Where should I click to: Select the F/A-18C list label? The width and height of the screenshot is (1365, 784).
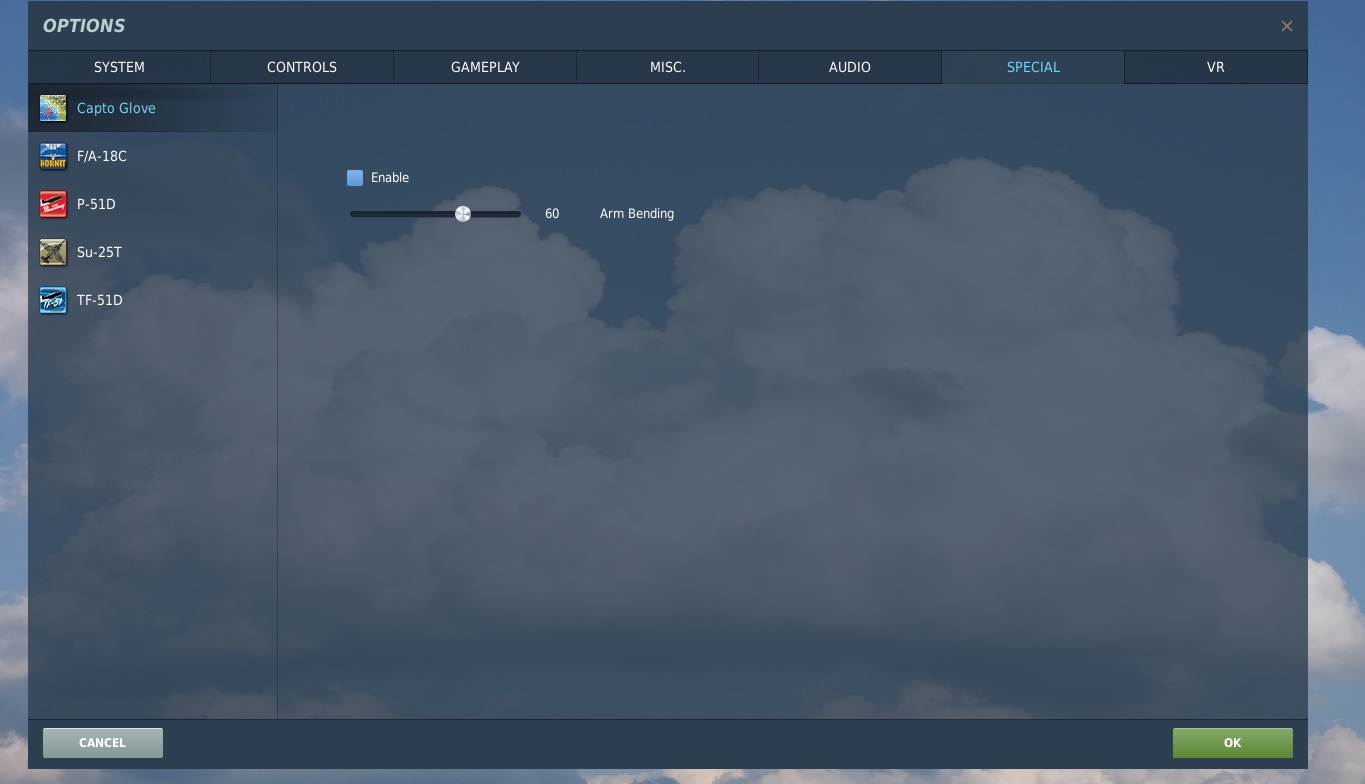click(x=102, y=156)
